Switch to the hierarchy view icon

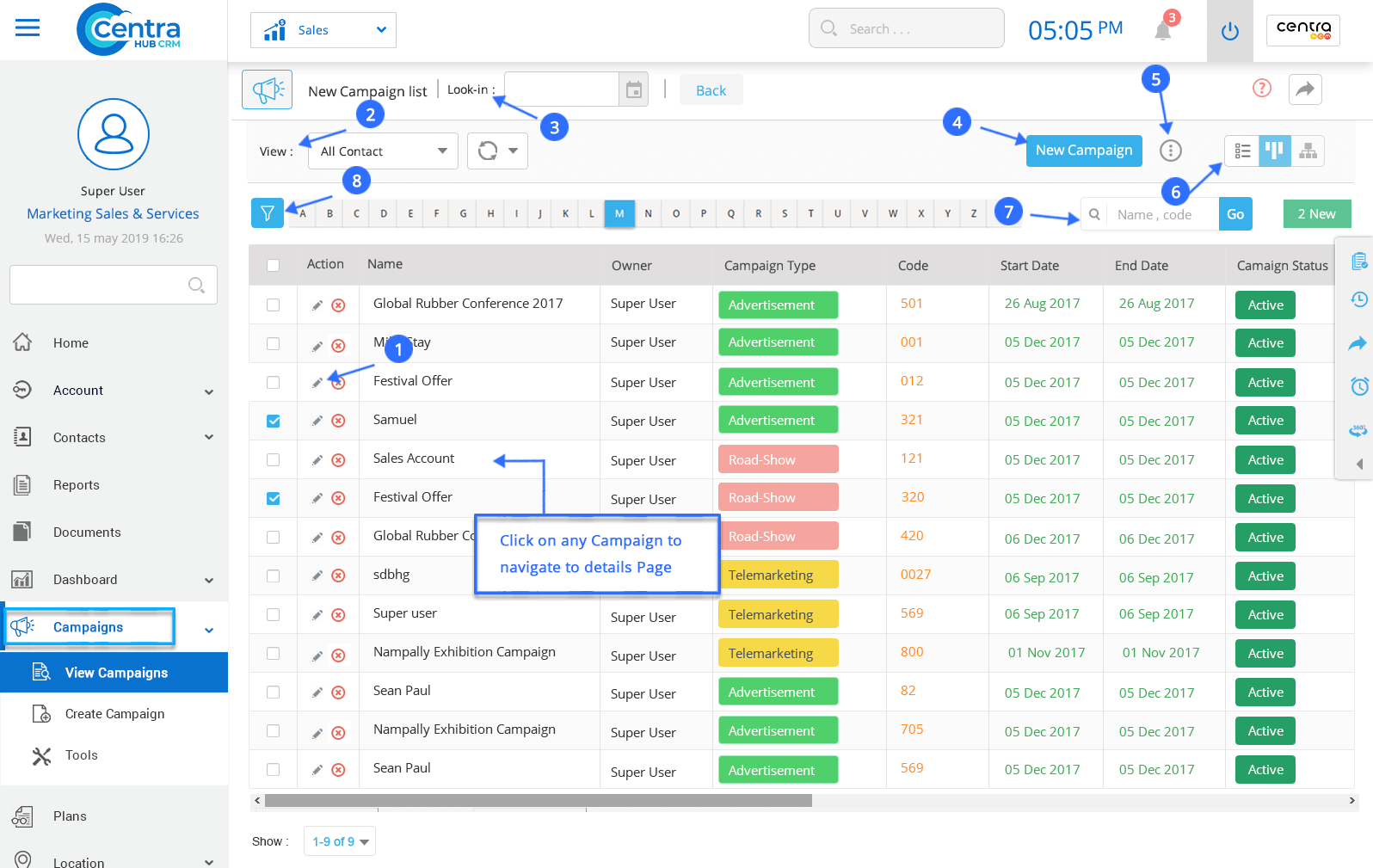[1308, 151]
